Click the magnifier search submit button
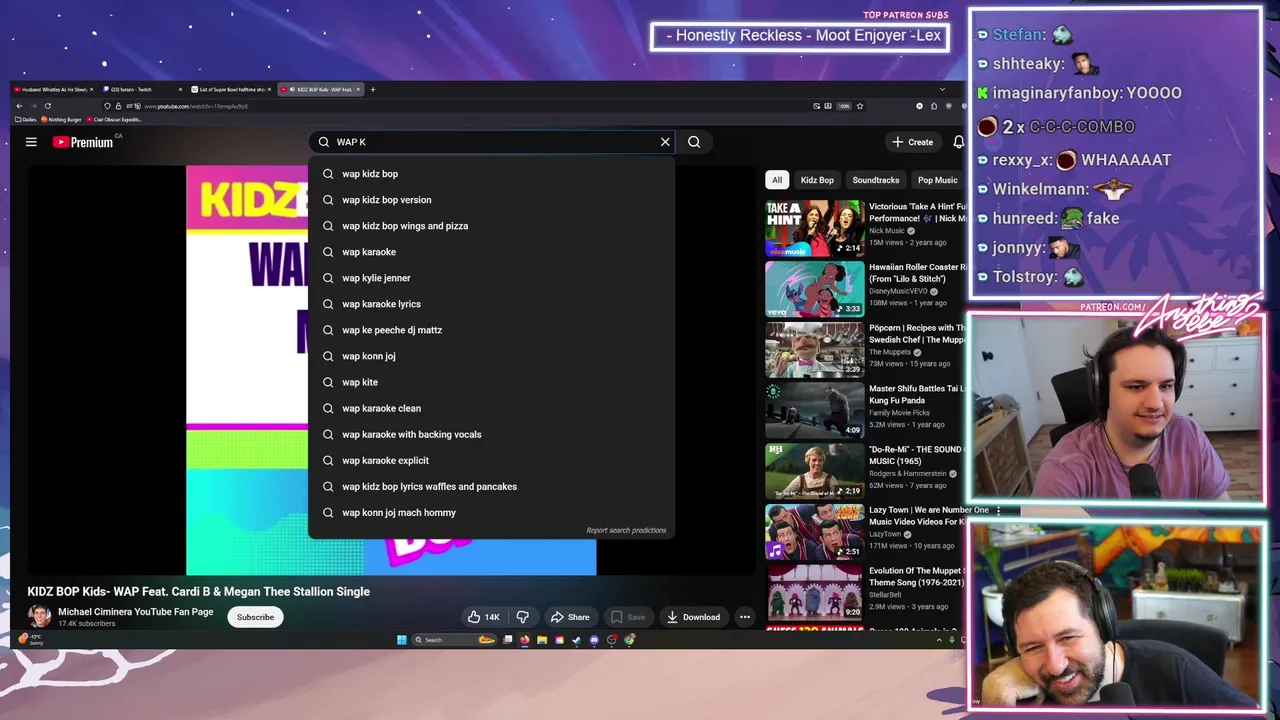 [x=694, y=142]
